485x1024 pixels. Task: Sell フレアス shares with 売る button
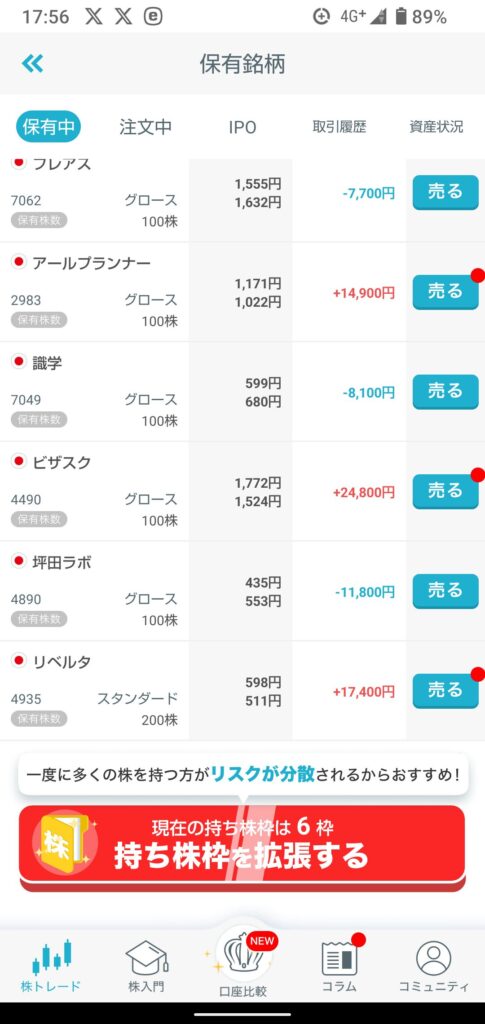(x=445, y=192)
